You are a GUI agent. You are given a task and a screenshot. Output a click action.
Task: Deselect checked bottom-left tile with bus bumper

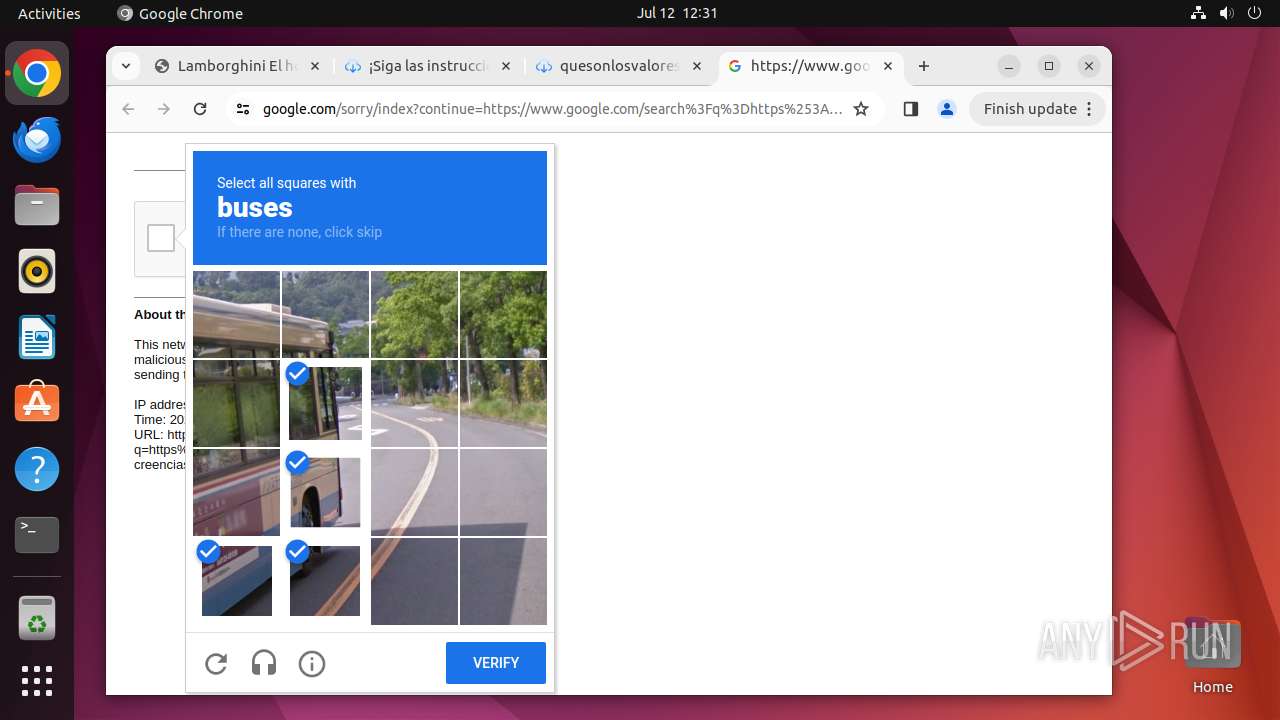pos(236,581)
